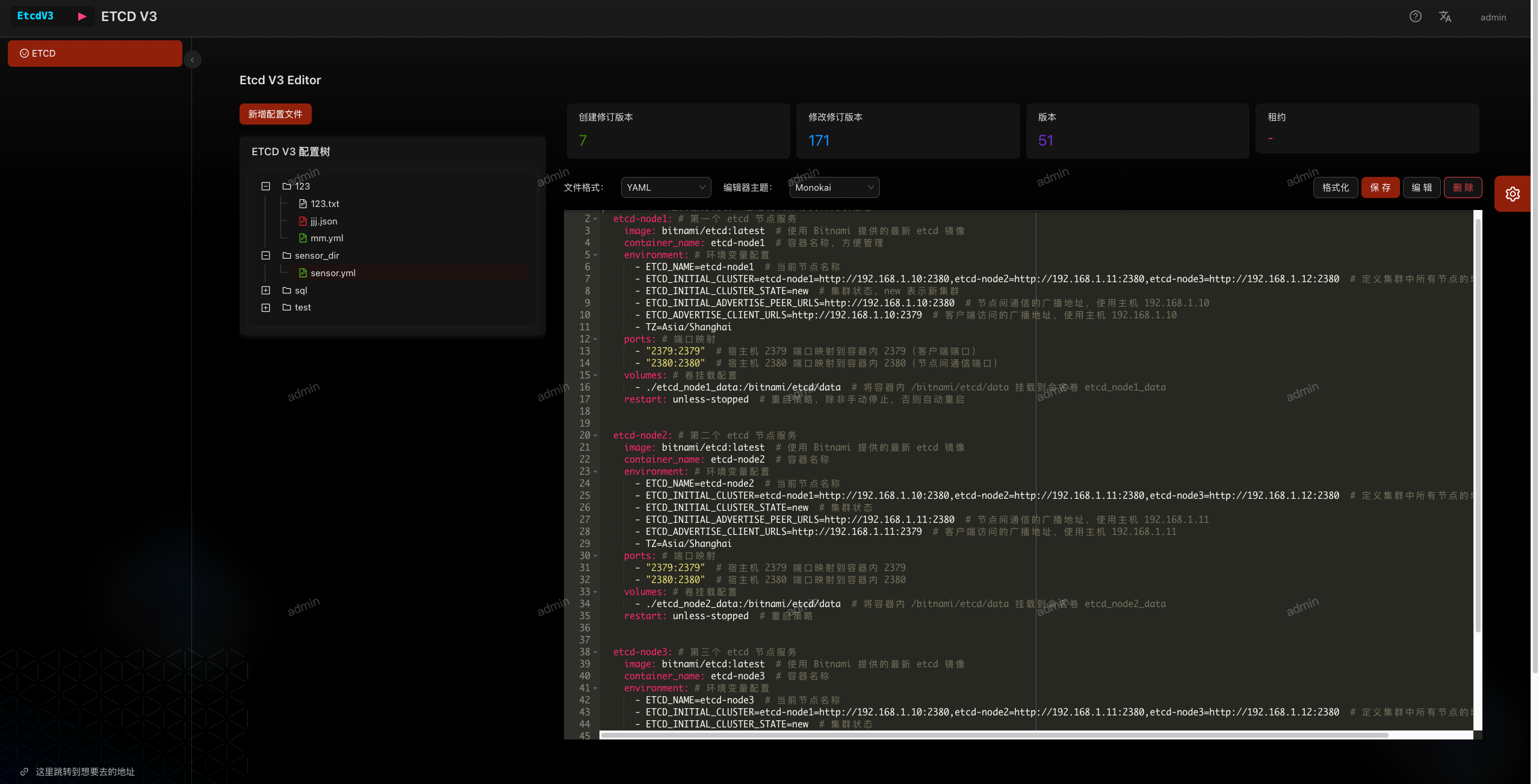
Task: Click the ETCD V3 配置树 heading
Action: pyautogui.click(x=291, y=152)
